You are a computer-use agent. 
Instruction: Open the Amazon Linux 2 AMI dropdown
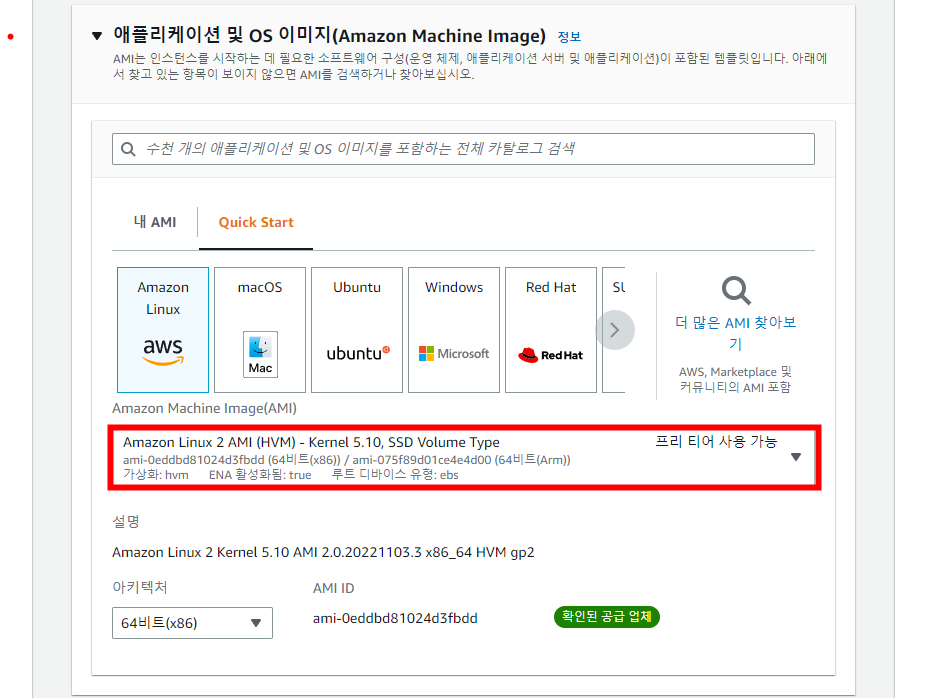(464, 458)
